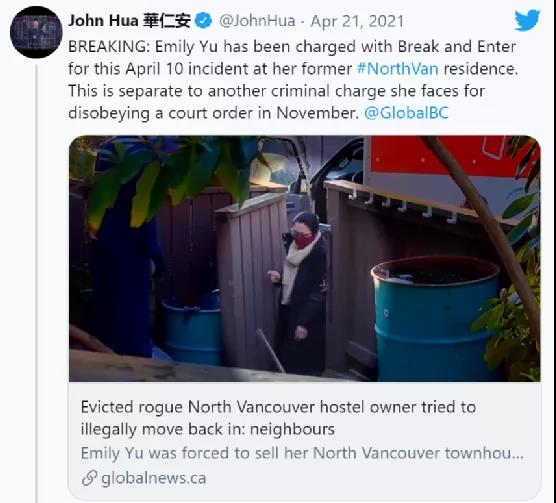Screen dimensions: 556x503
Task: Click the 'BREAKING: Emily Yu' tweet text
Action: [293, 80]
